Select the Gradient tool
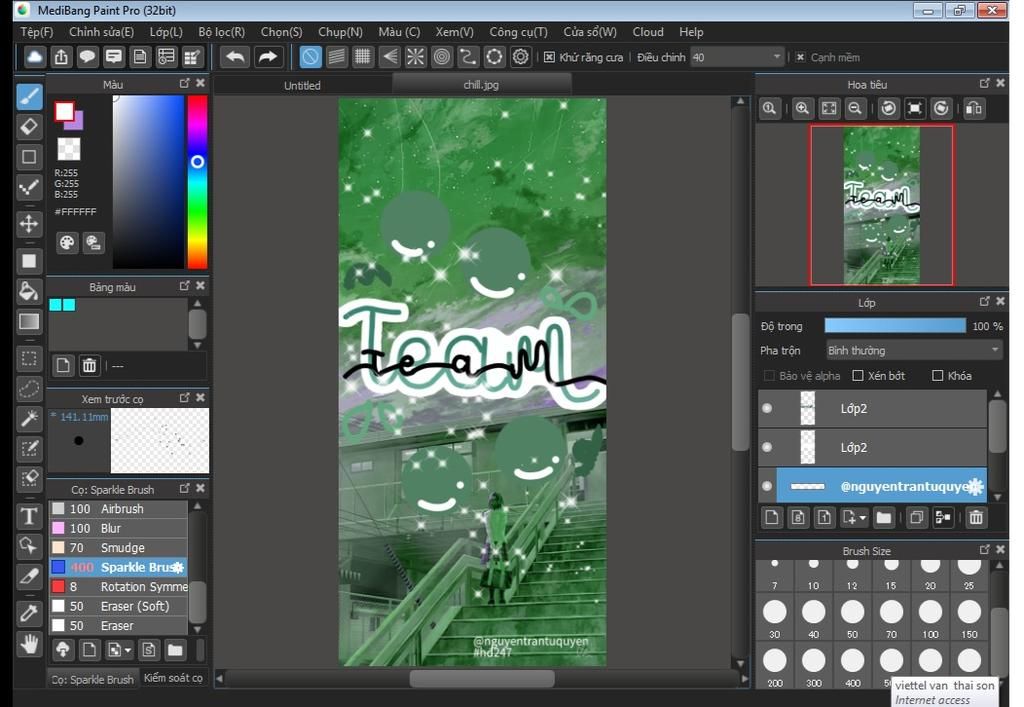Screen dimensions: 1024x707 click(x=29, y=321)
